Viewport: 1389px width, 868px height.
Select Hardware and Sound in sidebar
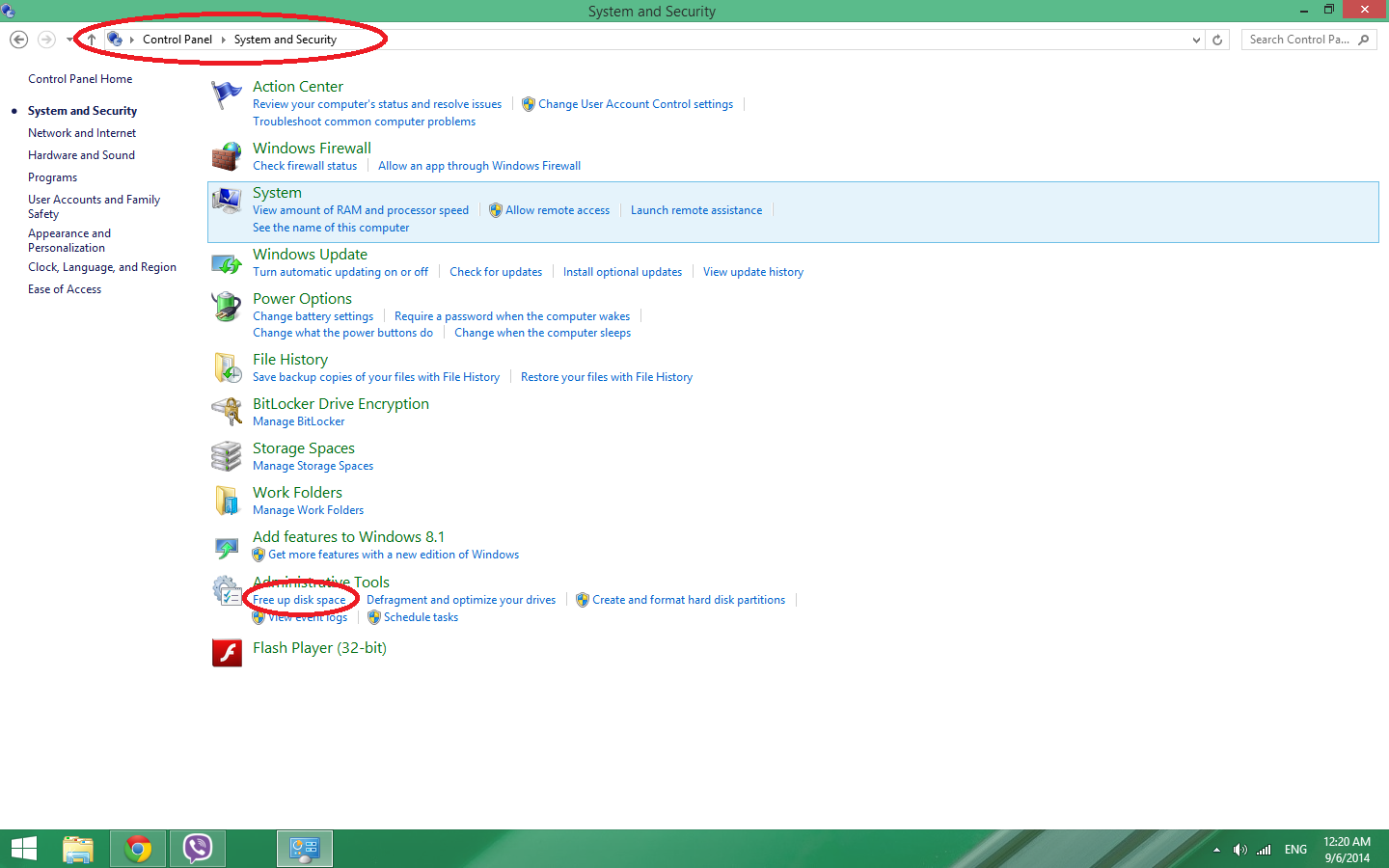81,155
